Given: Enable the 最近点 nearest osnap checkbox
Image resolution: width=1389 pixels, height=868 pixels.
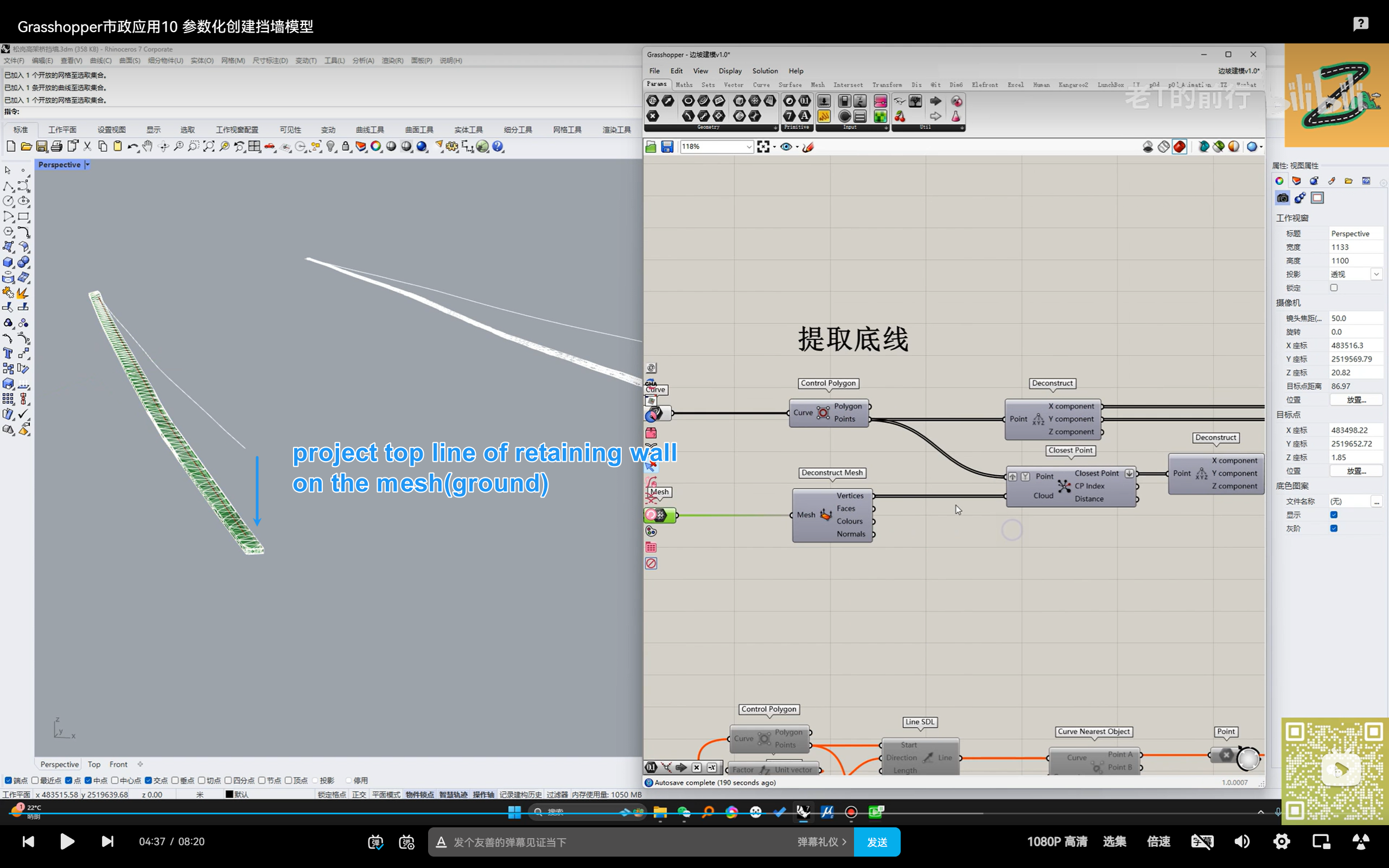Looking at the screenshot, I should pos(35,780).
